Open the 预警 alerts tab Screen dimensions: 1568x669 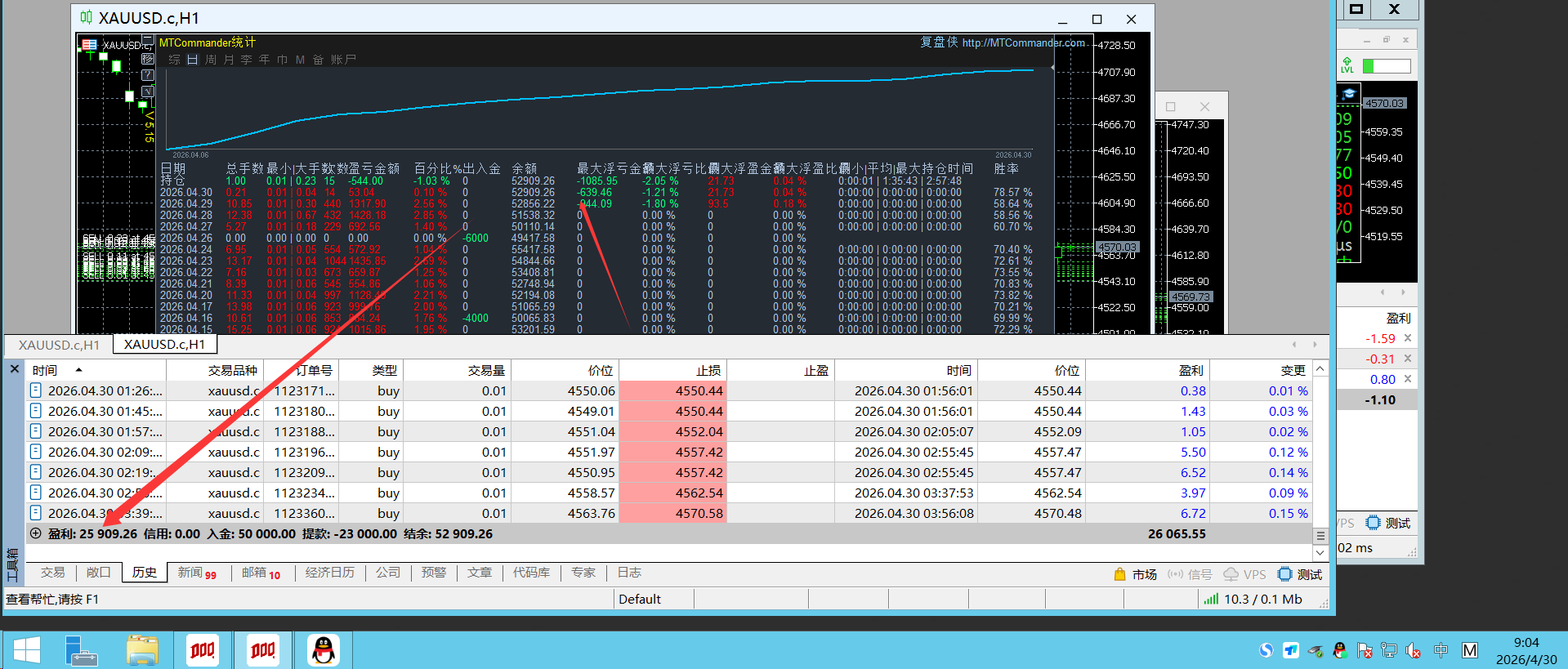tap(434, 573)
